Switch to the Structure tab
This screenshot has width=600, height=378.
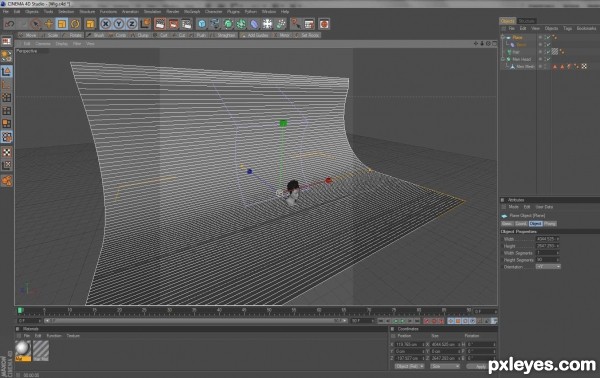point(527,21)
